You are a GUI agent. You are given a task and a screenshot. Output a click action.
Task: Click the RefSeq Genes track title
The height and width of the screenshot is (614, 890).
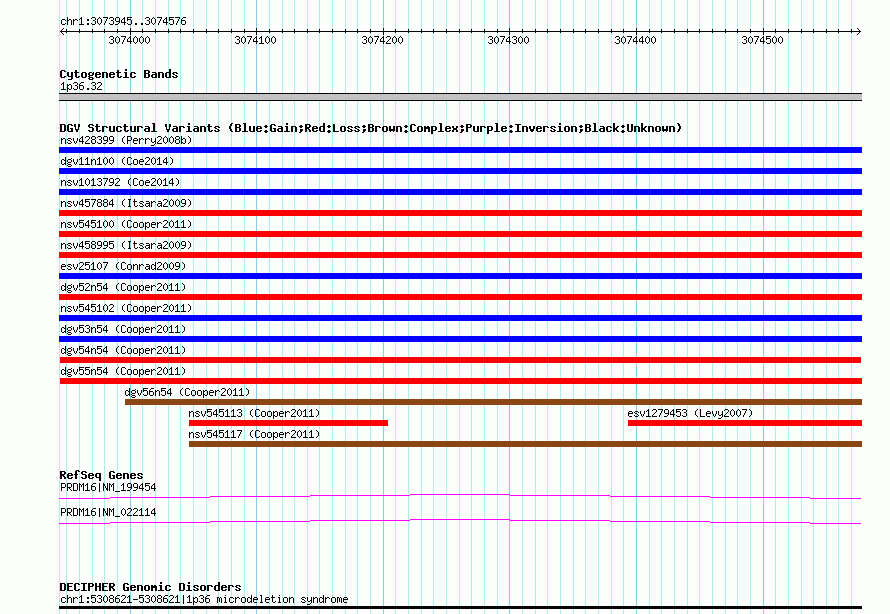(x=101, y=475)
